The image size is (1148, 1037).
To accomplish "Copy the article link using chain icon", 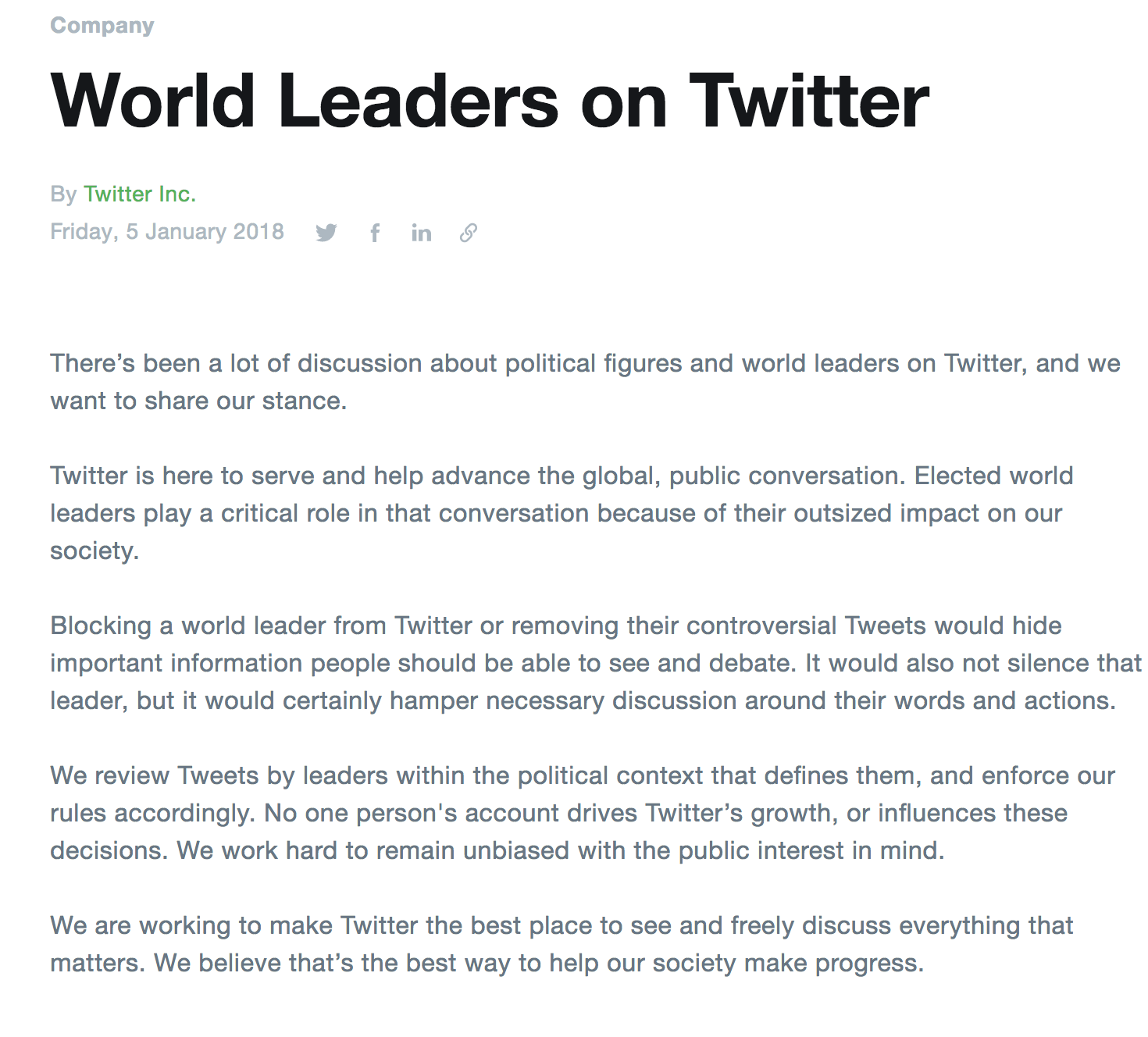I will tap(469, 233).
